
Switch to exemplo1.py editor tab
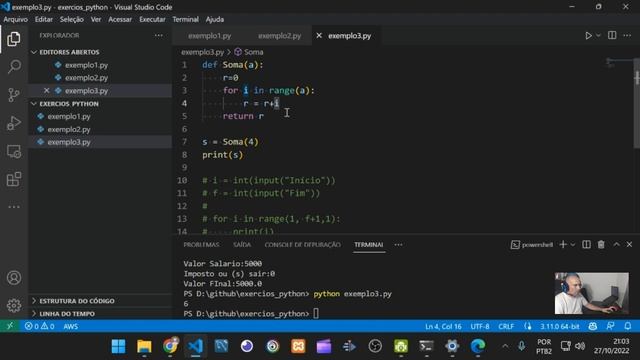pos(209,36)
